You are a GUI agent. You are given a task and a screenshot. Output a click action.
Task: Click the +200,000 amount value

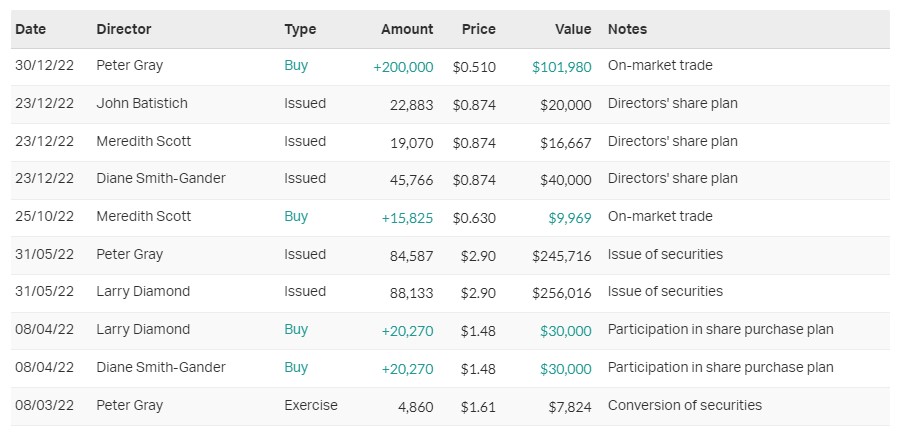(403, 66)
